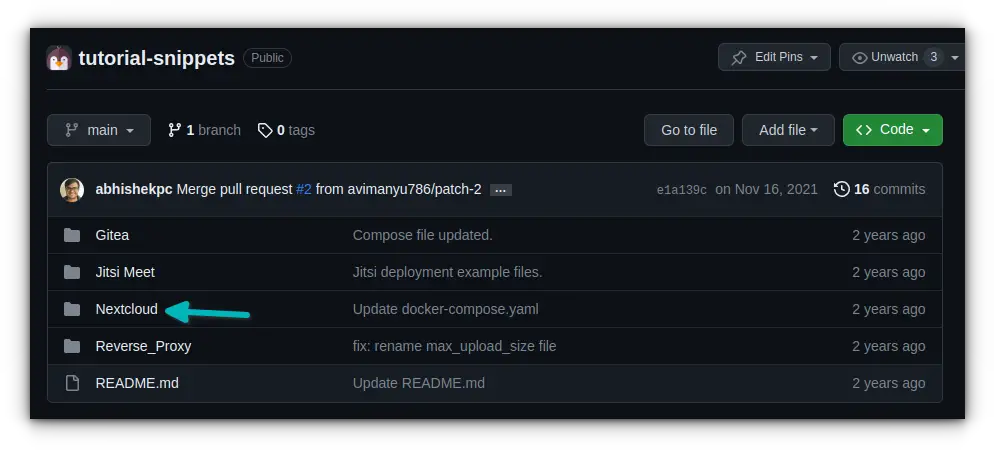Screen dimensions: 995x451
Task: Click the Nextcloud folder icon
Action: (x=72, y=310)
